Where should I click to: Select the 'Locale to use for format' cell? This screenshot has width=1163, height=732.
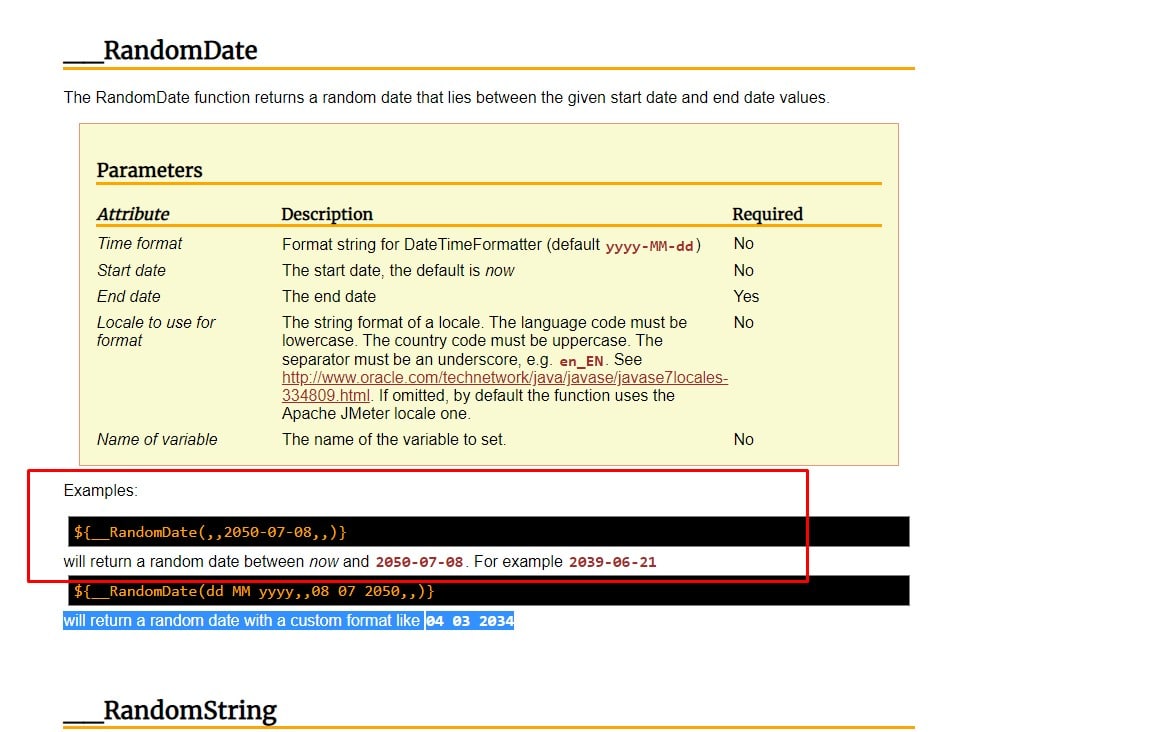click(156, 332)
